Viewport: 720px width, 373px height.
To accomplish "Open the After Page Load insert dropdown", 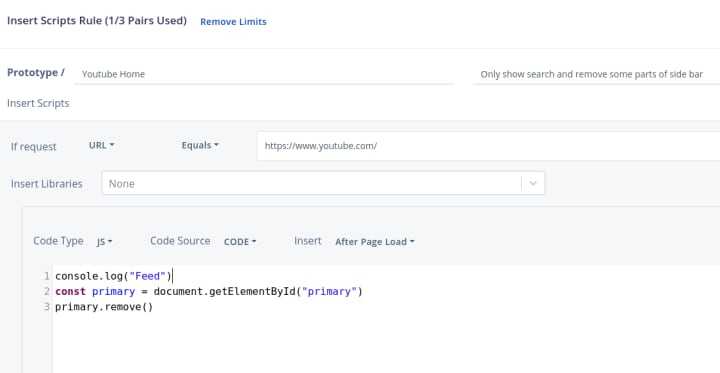I will (x=375, y=242).
